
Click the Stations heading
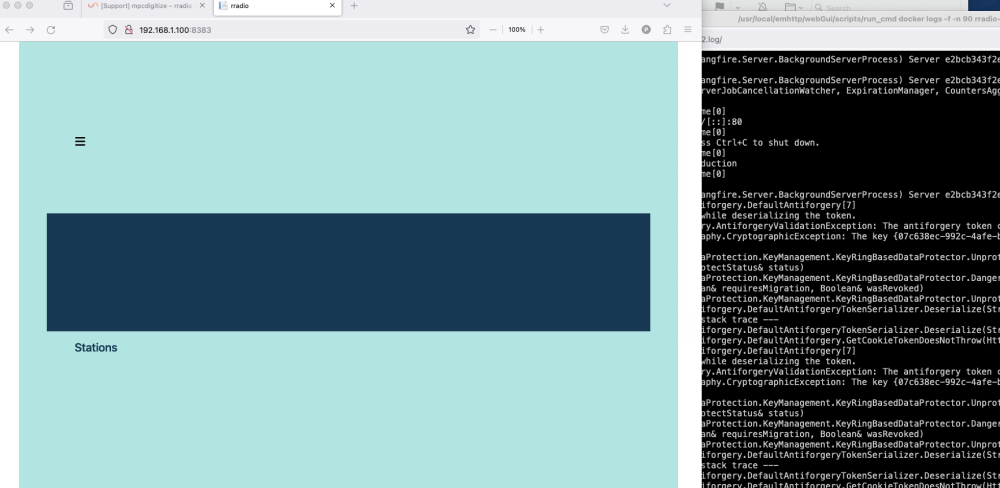[x=96, y=348]
